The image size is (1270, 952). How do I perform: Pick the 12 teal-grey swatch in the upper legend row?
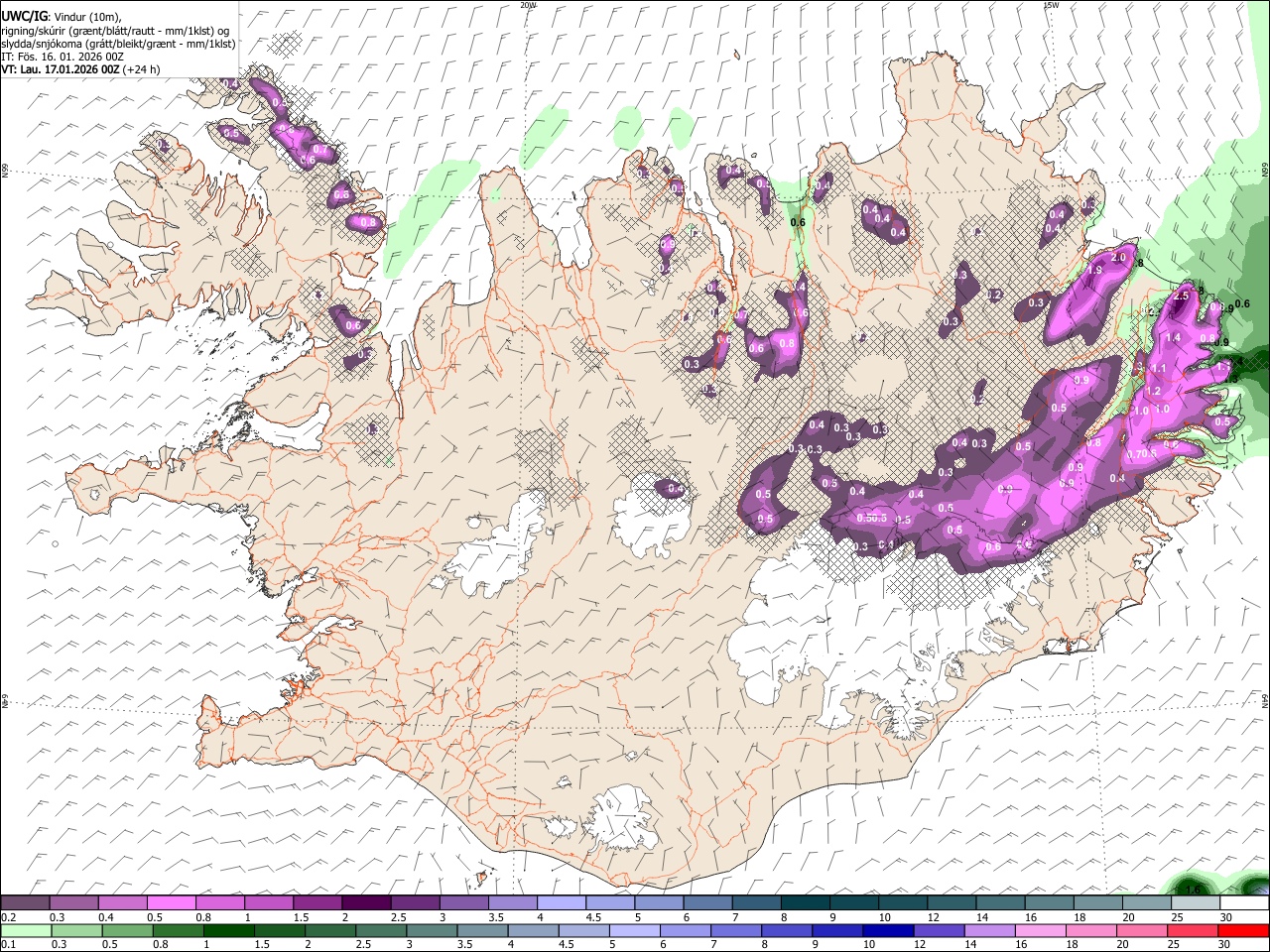point(952,903)
